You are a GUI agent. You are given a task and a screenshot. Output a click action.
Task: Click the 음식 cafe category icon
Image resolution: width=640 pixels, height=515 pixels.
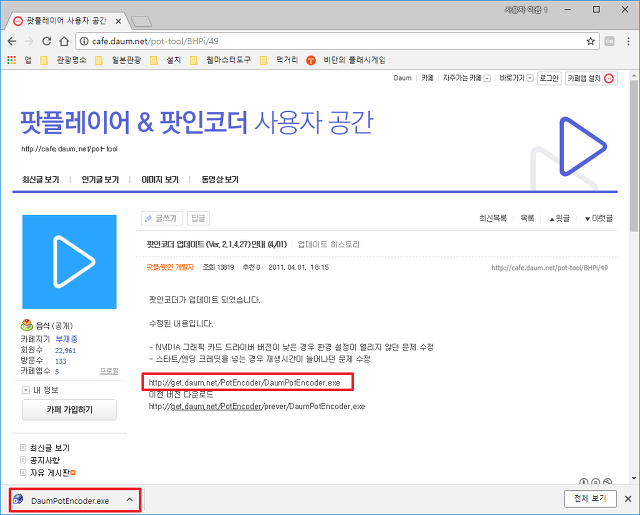(x=27, y=325)
